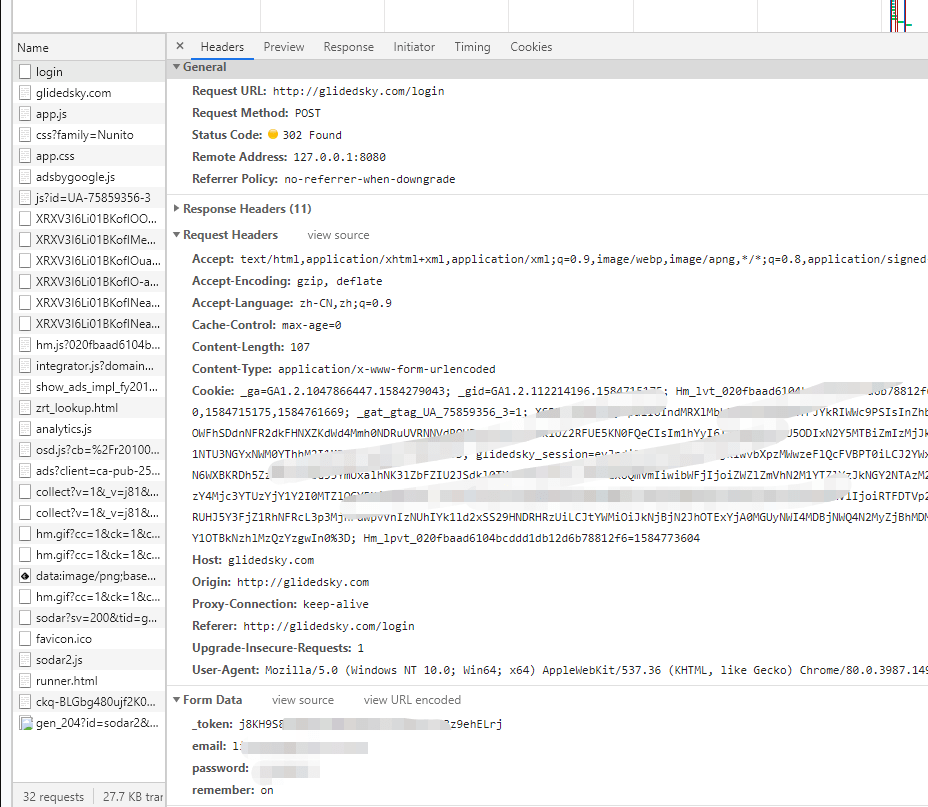This screenshot has height=807, width=928.
Task: Select the zrt_lookup.html file icon
Action: [x=25, y=408]
